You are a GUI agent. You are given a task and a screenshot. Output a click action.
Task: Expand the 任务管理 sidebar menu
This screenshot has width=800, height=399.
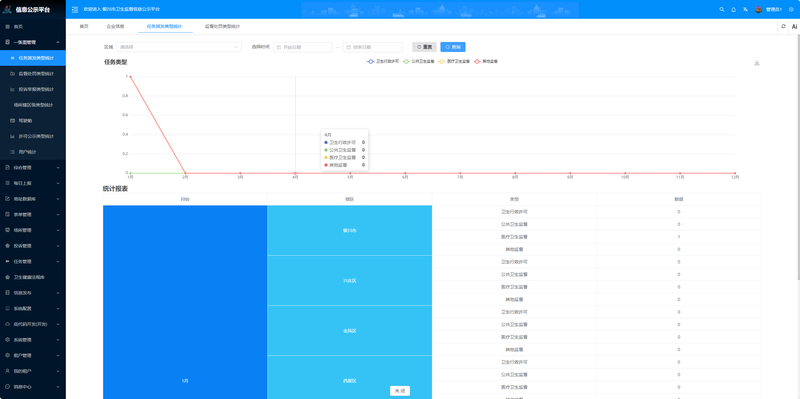(33, 262)
